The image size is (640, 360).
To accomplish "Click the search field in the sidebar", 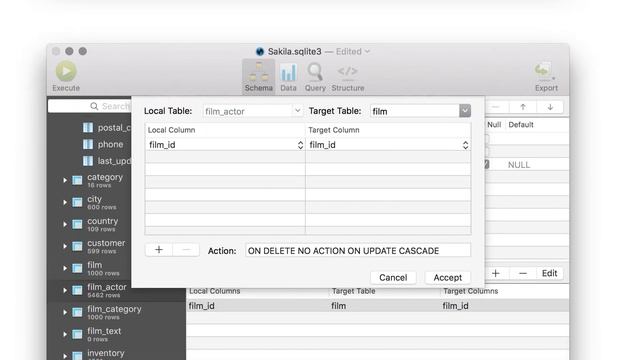I will 90,106.
